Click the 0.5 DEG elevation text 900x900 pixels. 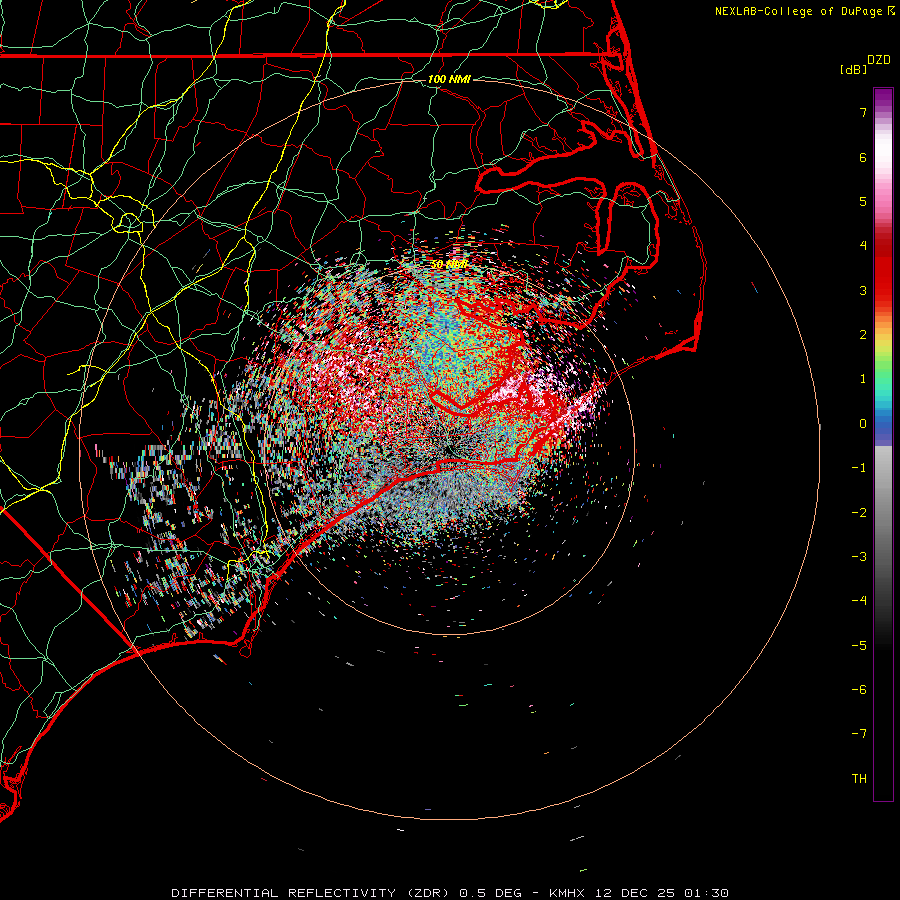point(491,893)
